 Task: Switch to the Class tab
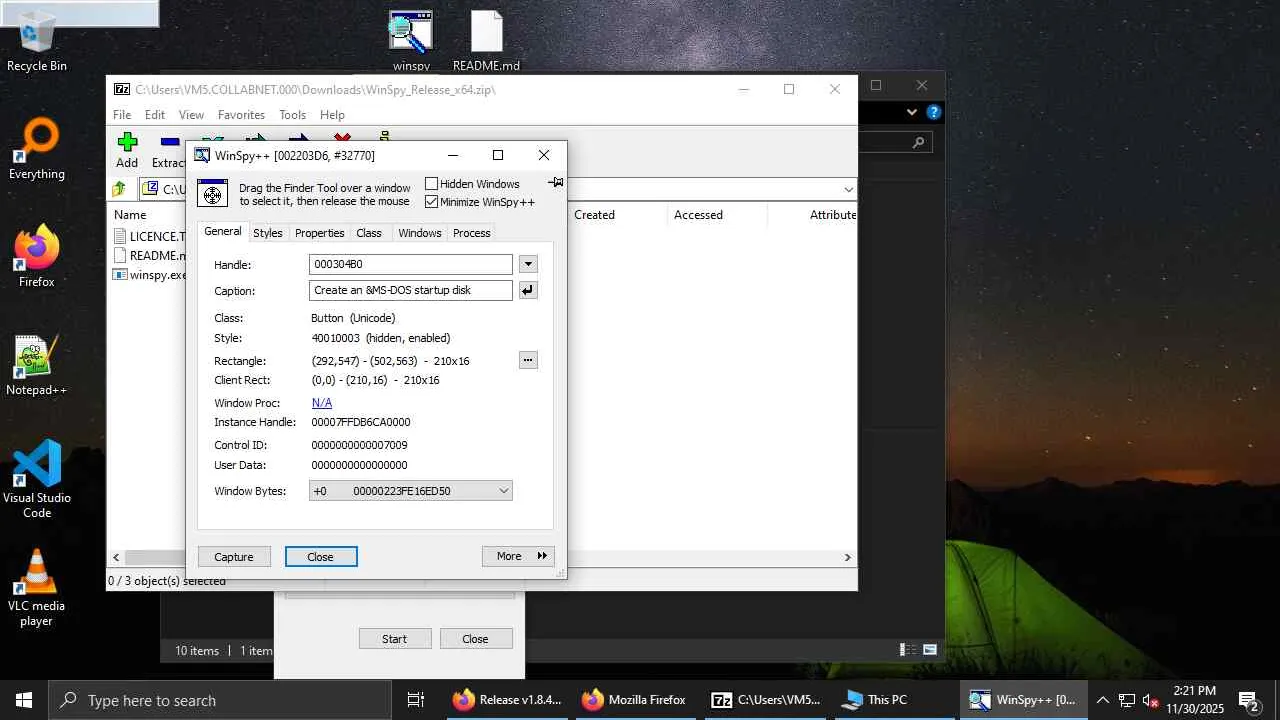(x=369, y=233)
